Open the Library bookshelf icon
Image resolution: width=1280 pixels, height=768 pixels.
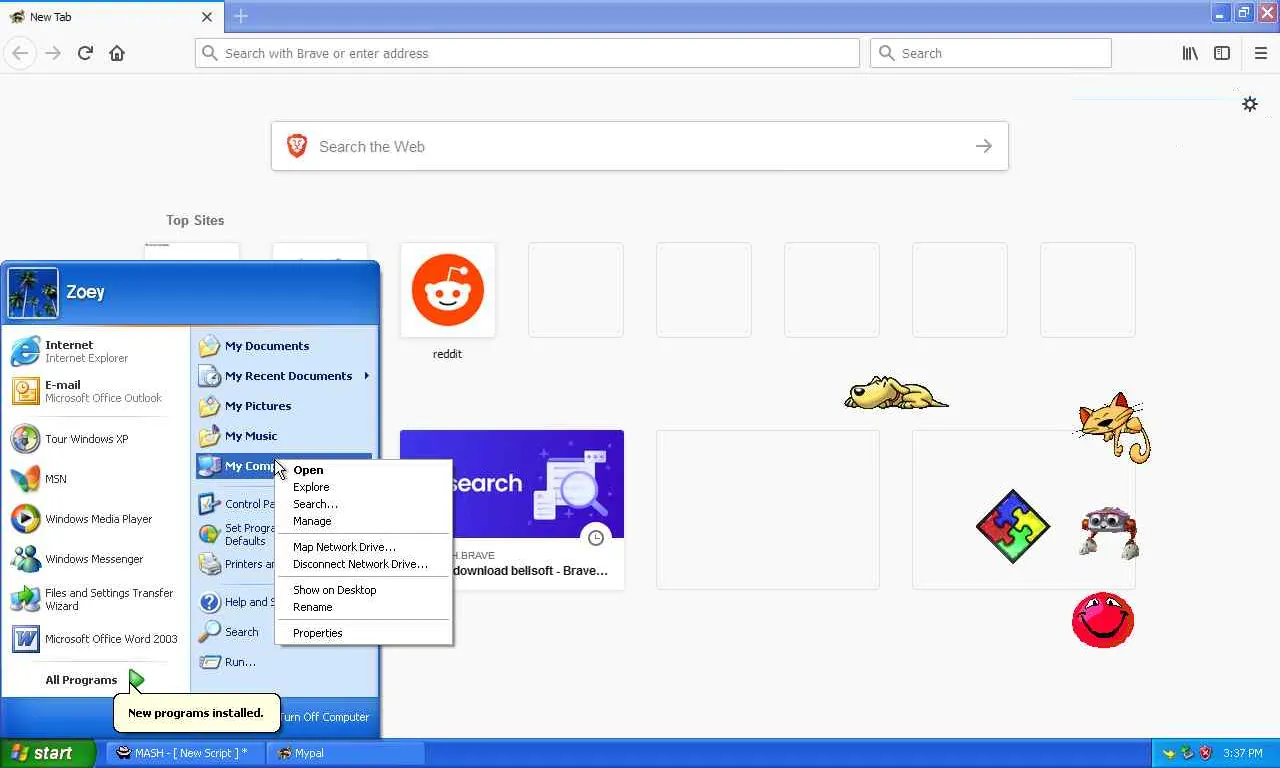(1190, 53)
